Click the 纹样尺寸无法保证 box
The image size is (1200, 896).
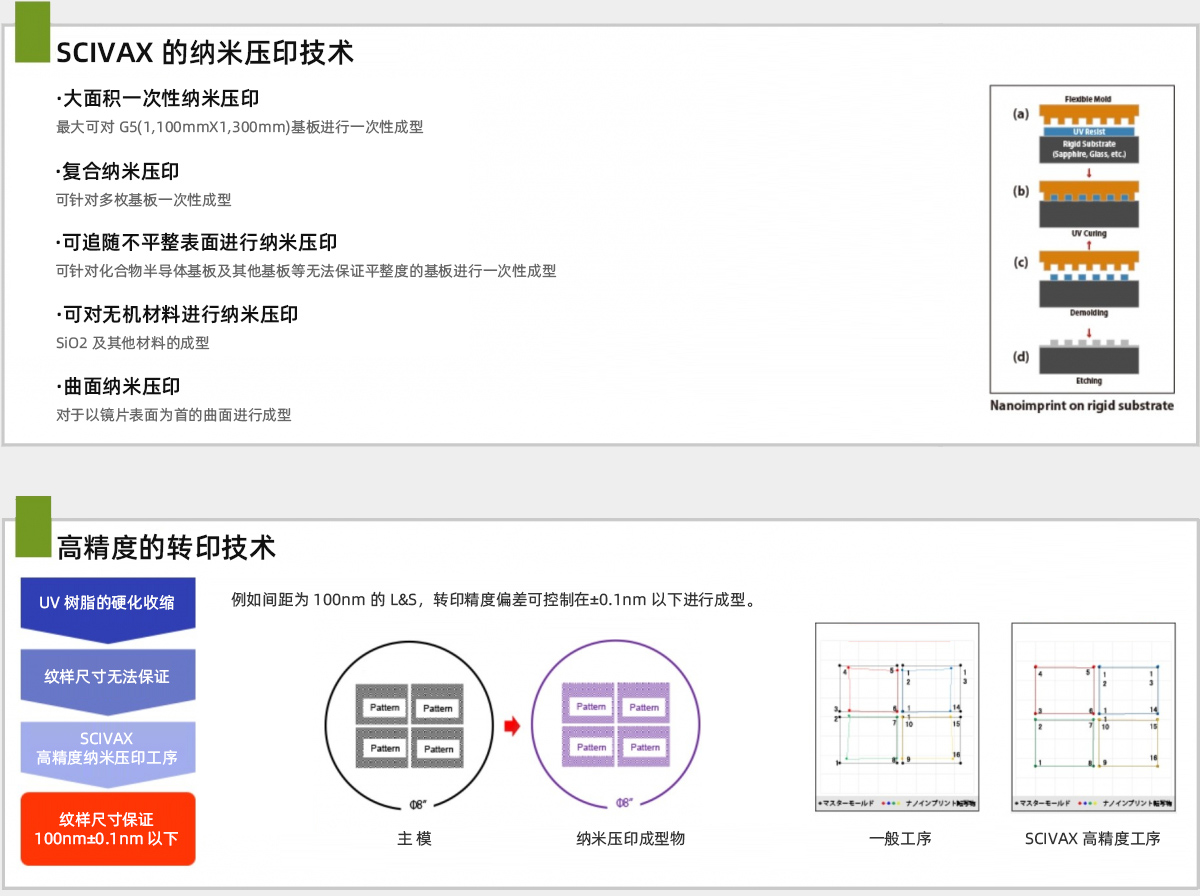pos(107,680)
